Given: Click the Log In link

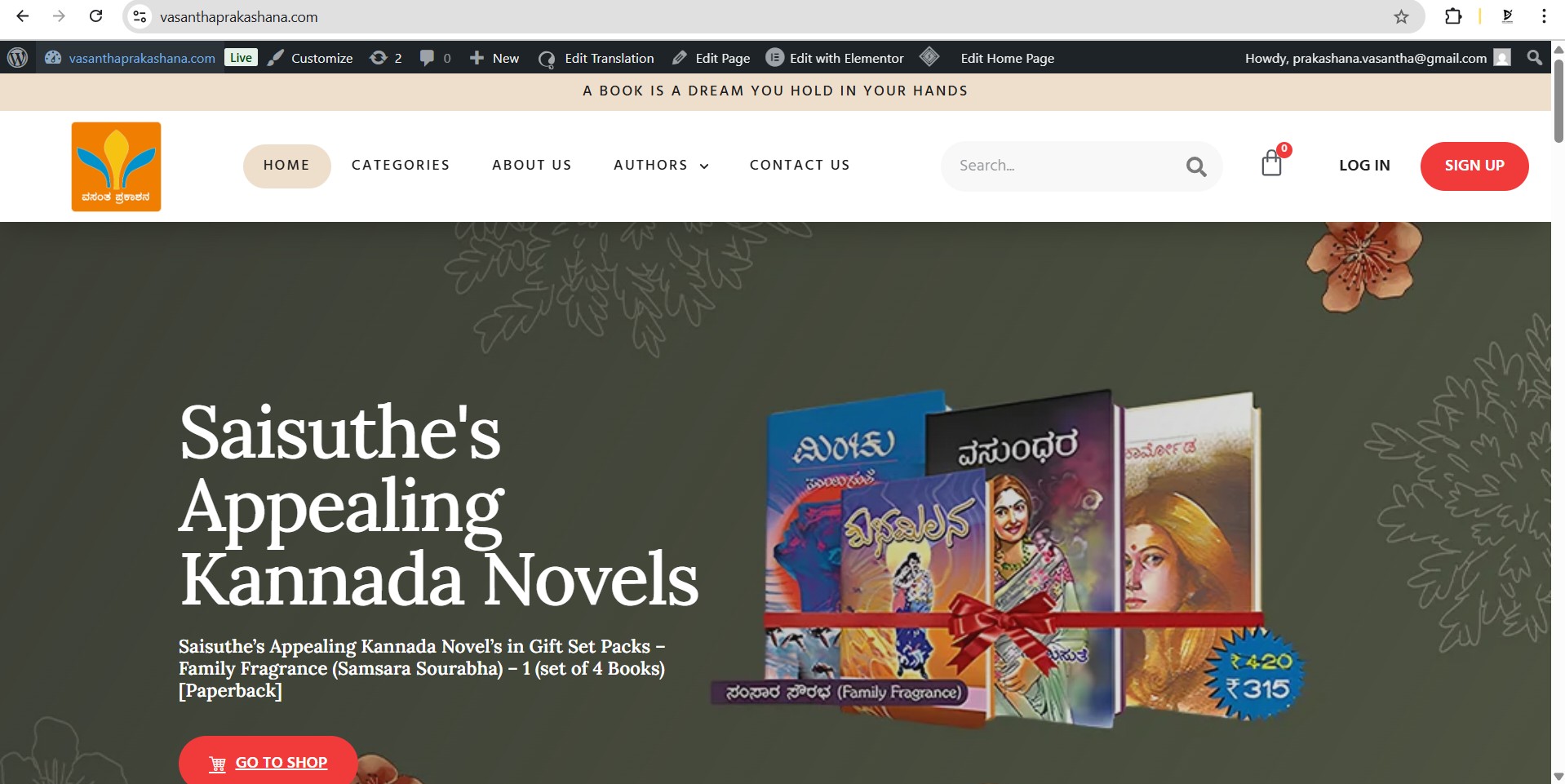Looking at the screenshot, I should (1364, 166).
